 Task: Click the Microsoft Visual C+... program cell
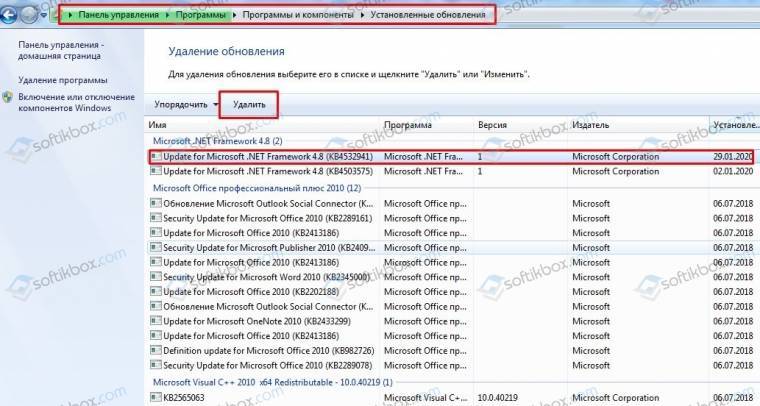425,398
